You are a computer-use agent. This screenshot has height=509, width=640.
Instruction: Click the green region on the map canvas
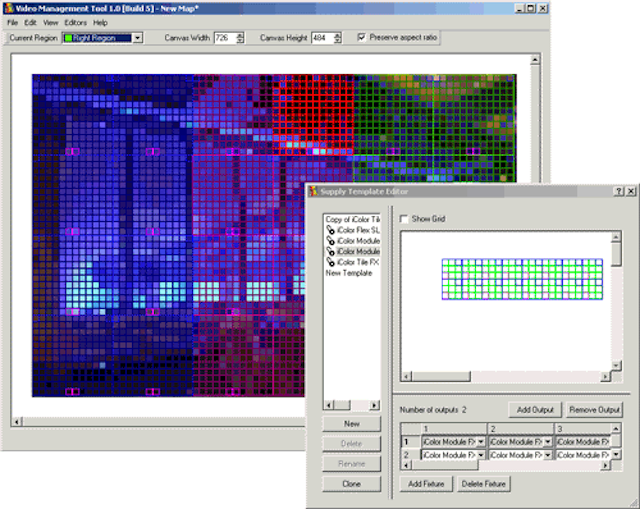coord(435,127)
